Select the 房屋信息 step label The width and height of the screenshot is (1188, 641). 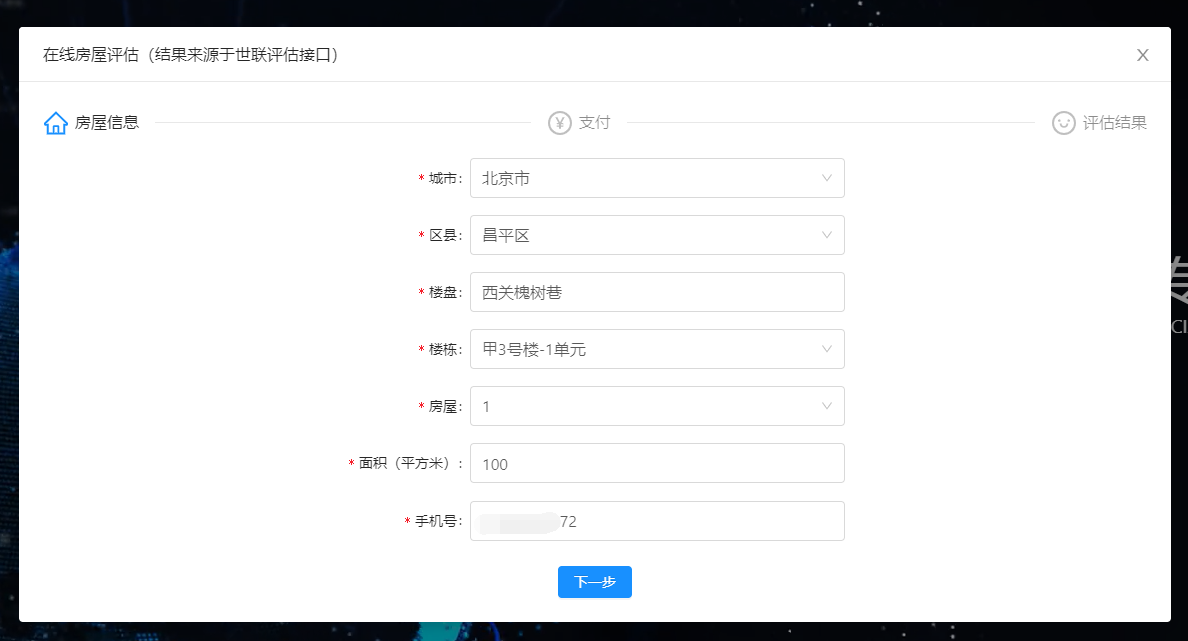(107, 123)
